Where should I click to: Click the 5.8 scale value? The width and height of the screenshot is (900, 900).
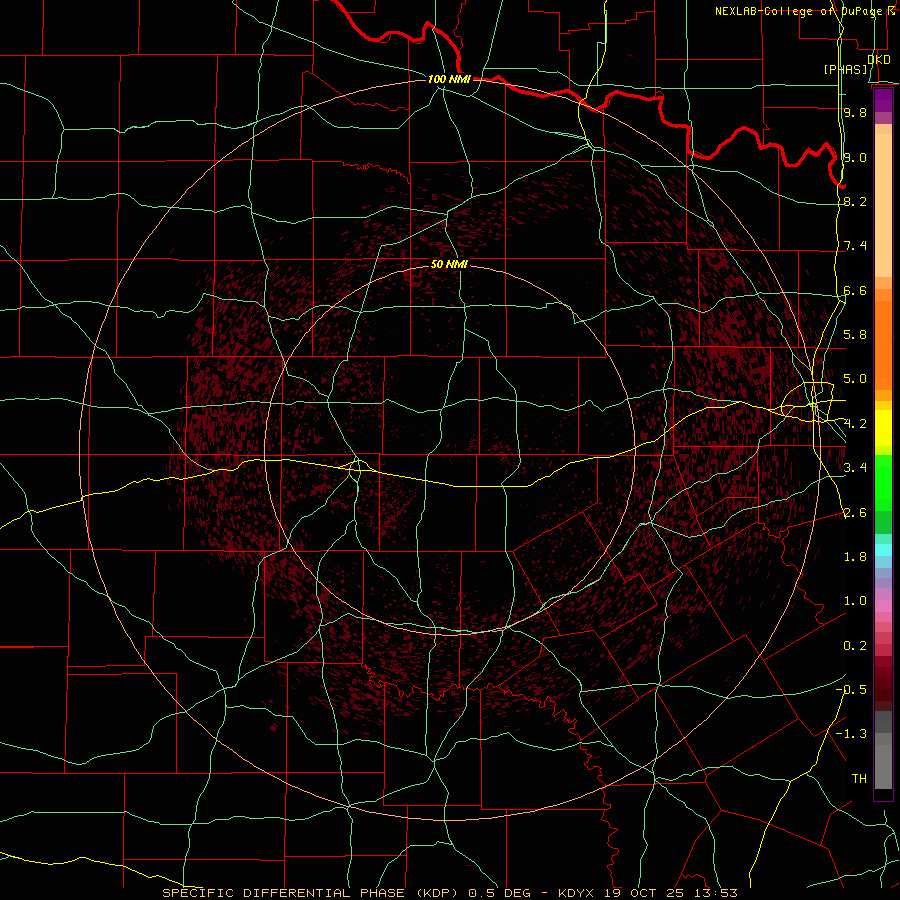tap(855, 334)
